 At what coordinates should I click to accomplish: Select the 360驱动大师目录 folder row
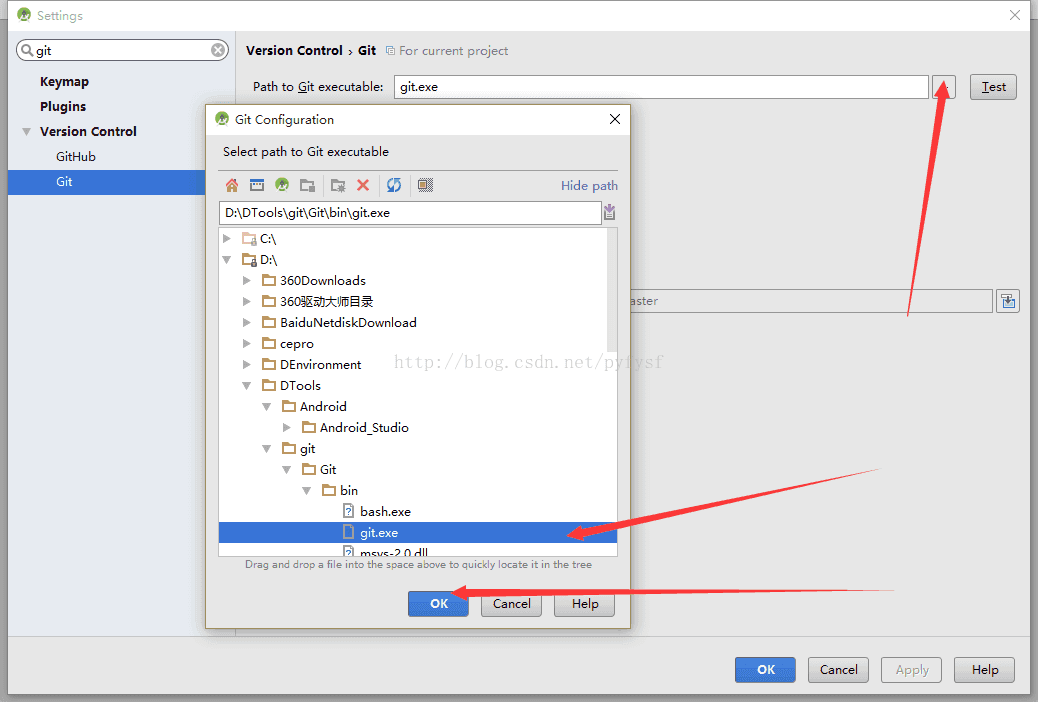click(413, 301)
